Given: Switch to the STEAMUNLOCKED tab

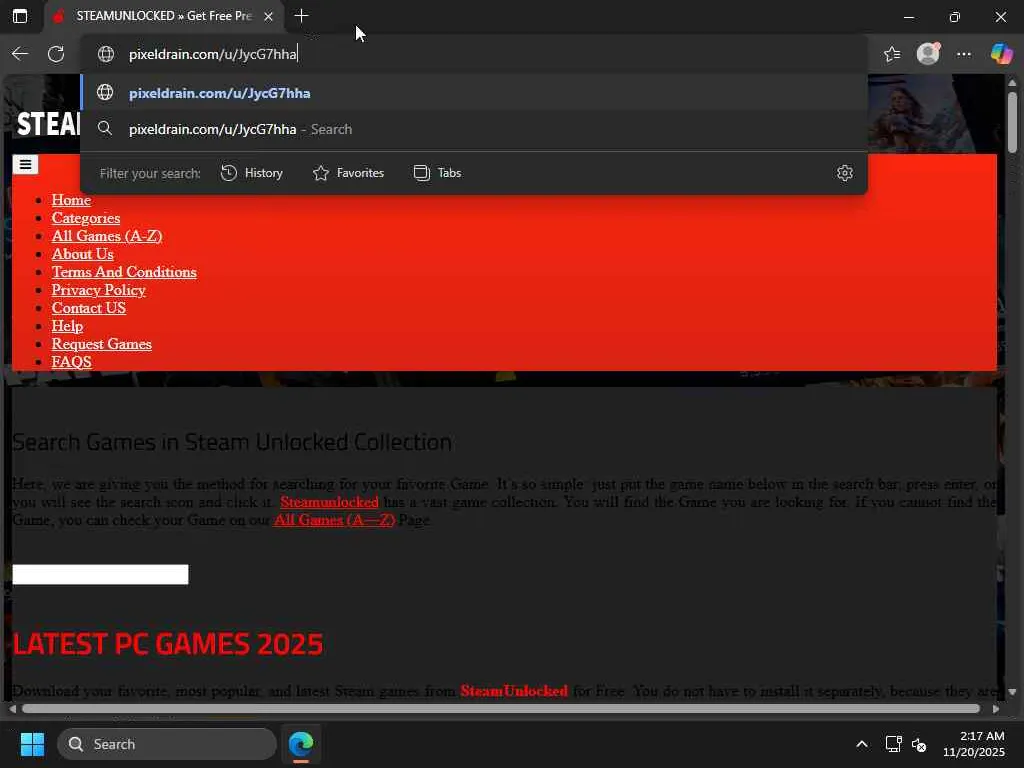Looking at the screenshot, I should (x=163, y=16).
